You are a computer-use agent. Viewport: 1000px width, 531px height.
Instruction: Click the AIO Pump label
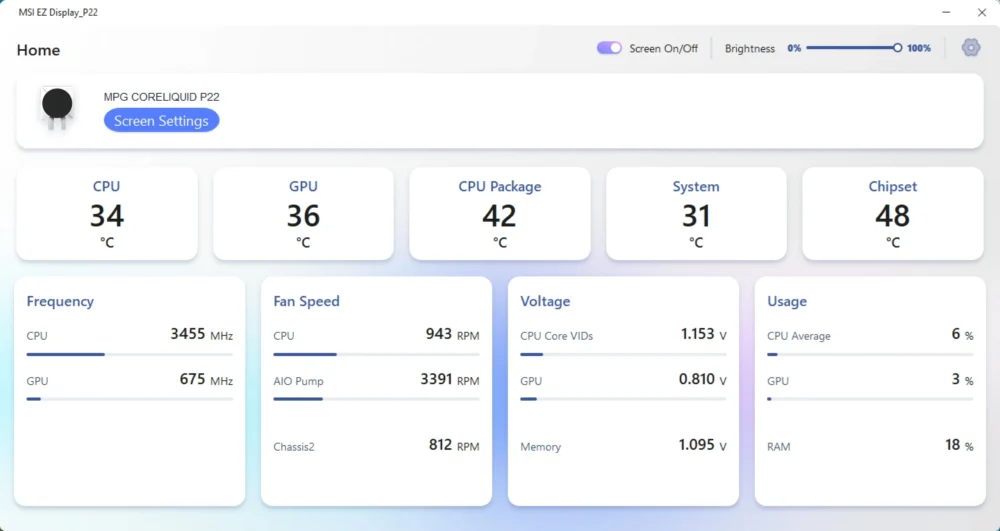(298, 381)
